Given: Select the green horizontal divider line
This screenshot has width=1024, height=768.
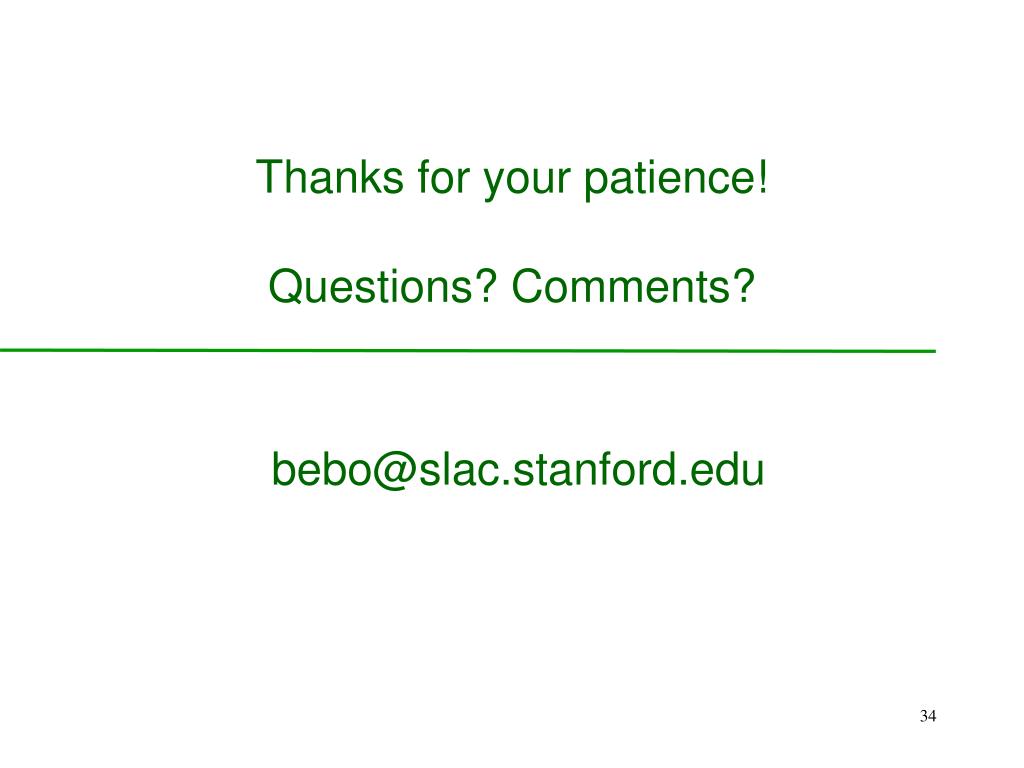Looking at the screenshot, I should (468, 351).
